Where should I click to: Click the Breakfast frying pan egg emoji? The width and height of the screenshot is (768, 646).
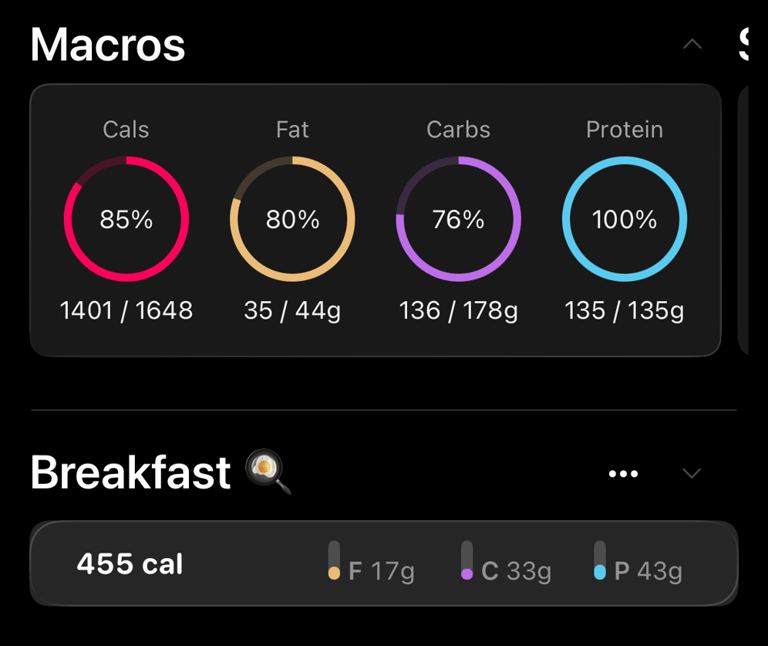pos(269,472)
